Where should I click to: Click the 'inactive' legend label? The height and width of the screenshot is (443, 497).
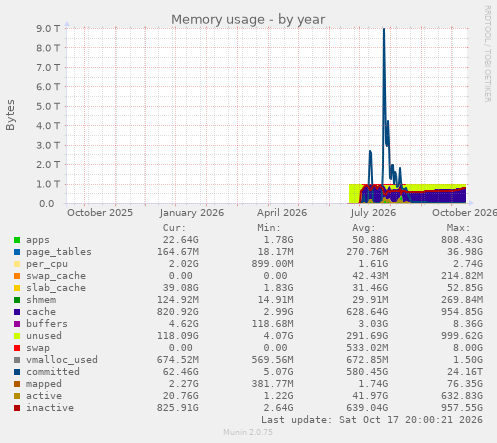tap(50, 408)
